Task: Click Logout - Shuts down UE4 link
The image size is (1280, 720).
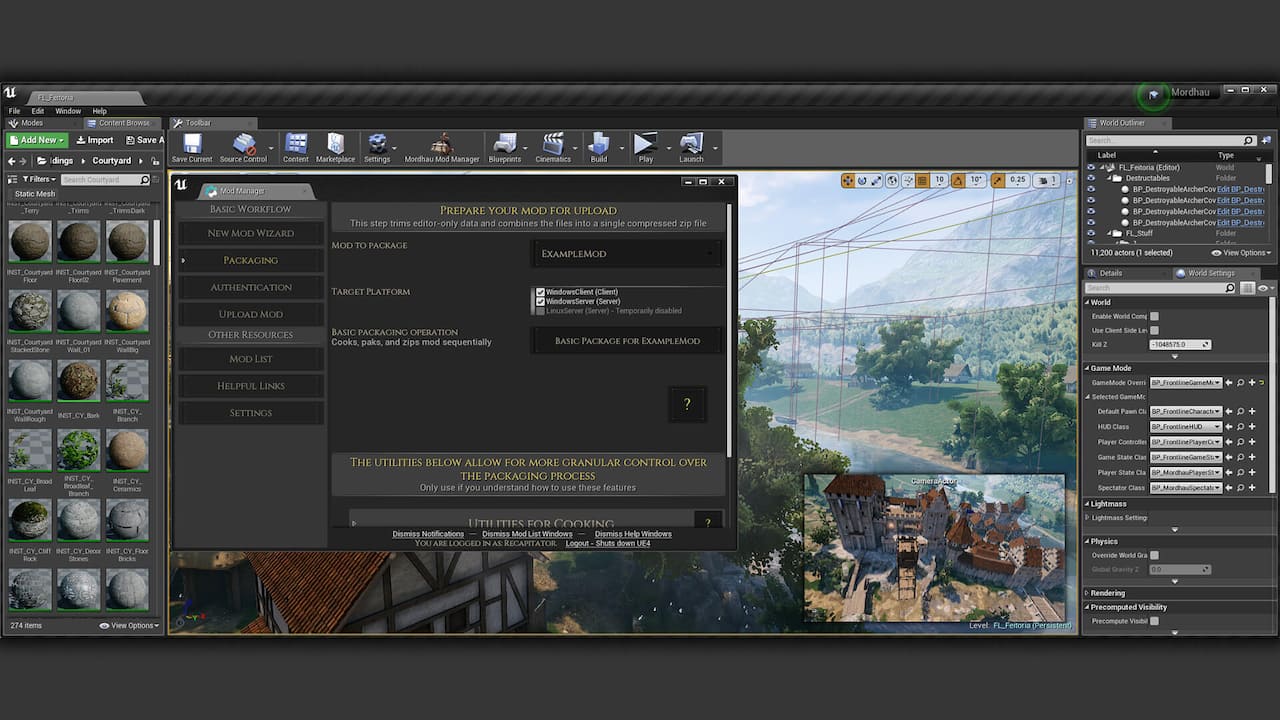Action: pos(608,543)
